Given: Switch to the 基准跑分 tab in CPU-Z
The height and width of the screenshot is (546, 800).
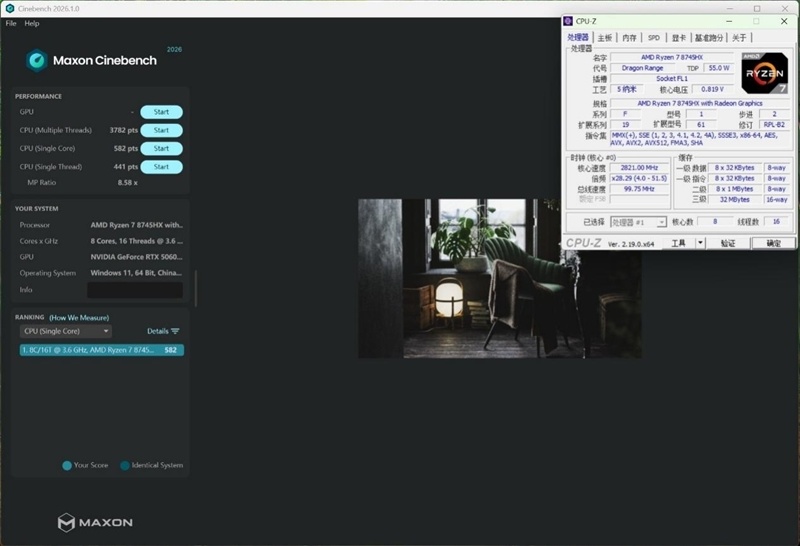Looking at the screenshot, I should [x=709, y=38].
